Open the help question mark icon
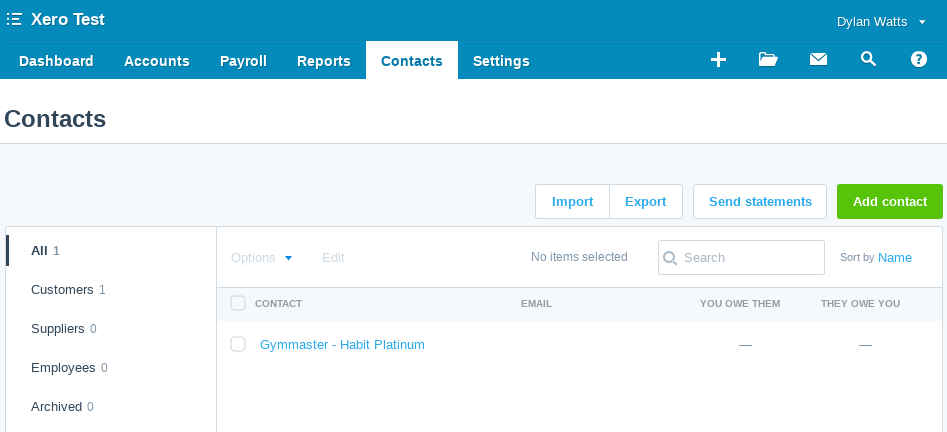947x432 pixels. pyautogui.click(x=919, y=59)
